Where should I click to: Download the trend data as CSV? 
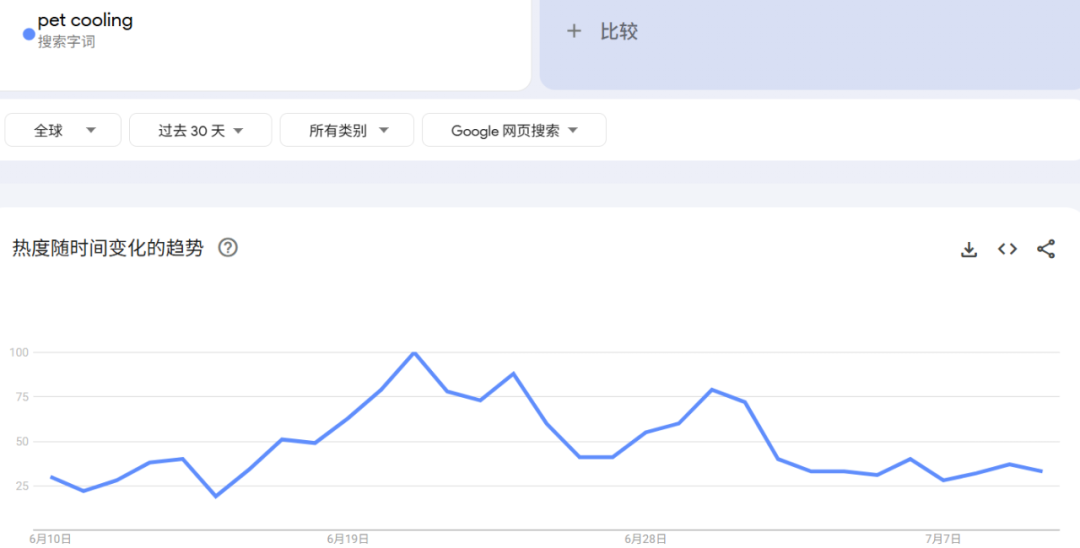(x=968, y=249)
